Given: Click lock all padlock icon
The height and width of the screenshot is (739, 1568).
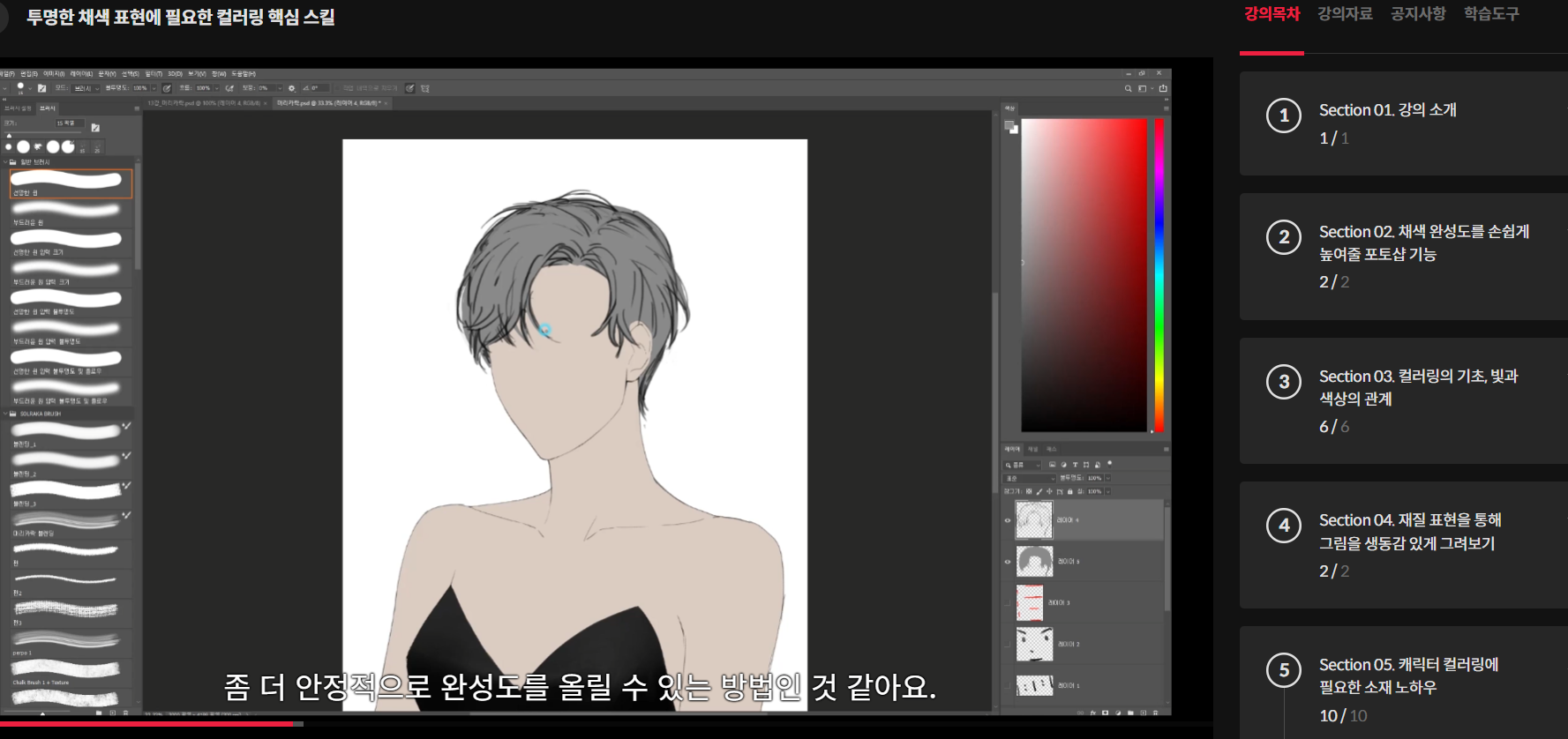Looking at the screenshot, I should [x=1070, y=491].
